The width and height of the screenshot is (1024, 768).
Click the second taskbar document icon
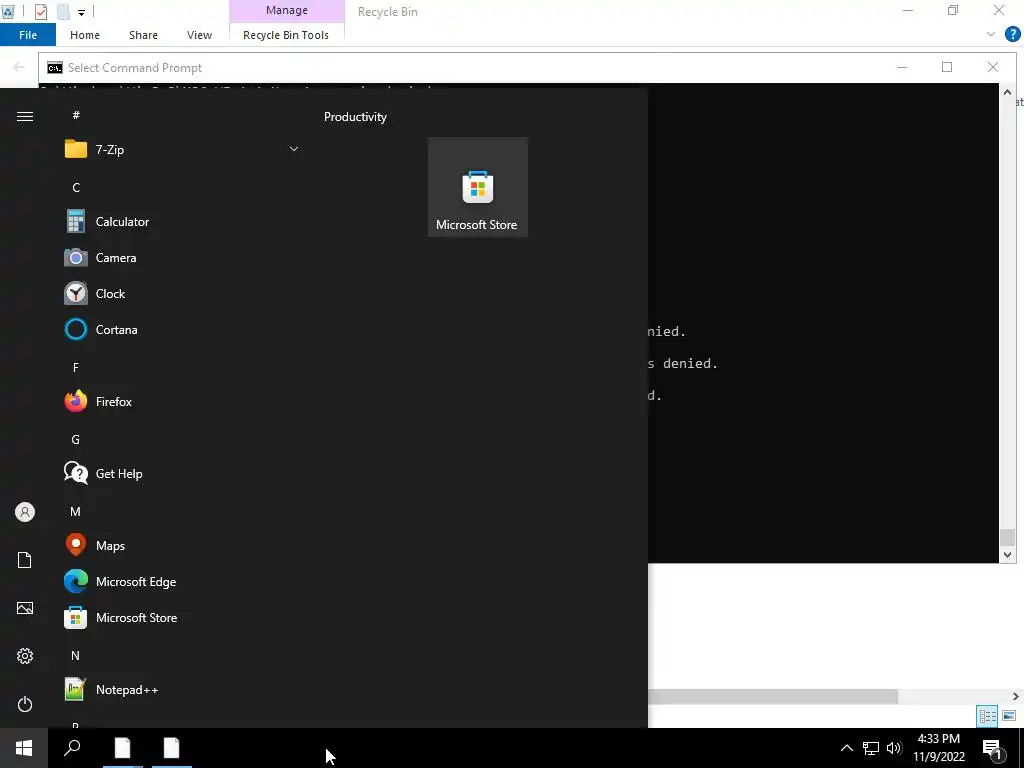coord(172,748)
